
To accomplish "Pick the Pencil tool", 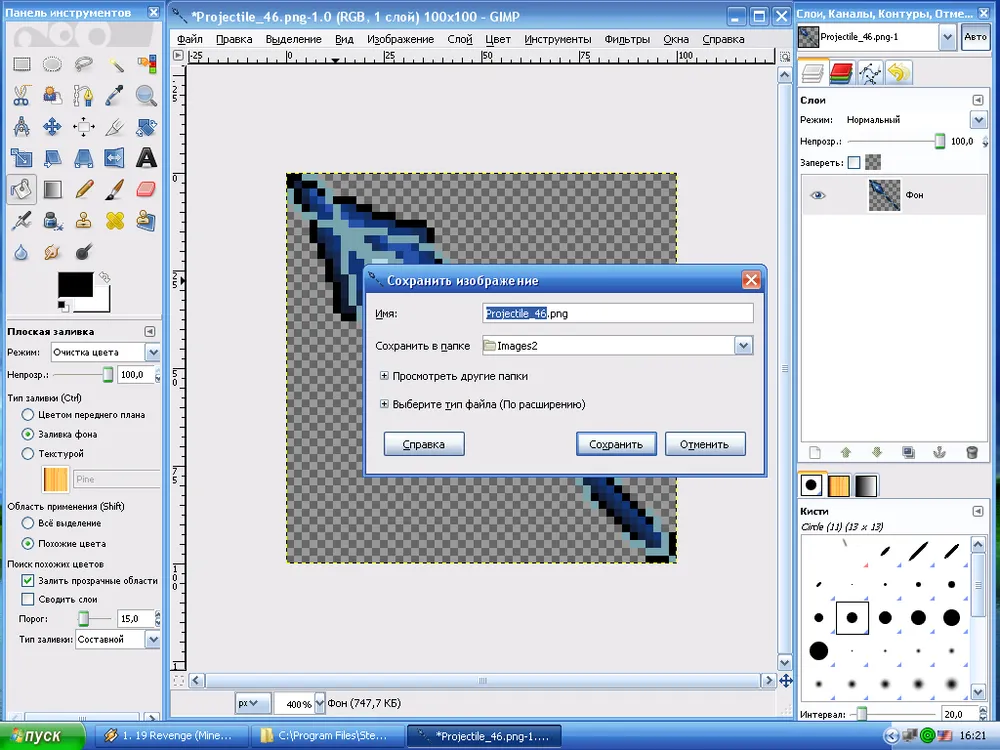I will click(84, 189).
